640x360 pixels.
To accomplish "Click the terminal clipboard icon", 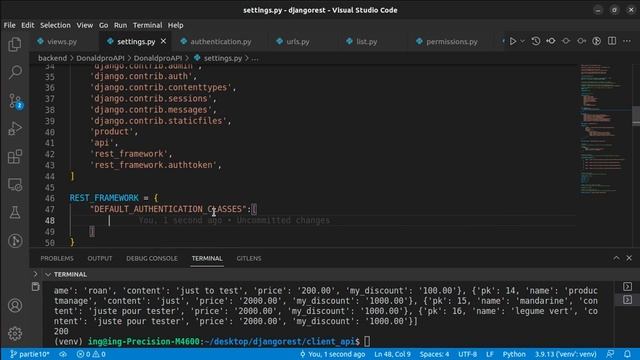I will pos(36,287).
